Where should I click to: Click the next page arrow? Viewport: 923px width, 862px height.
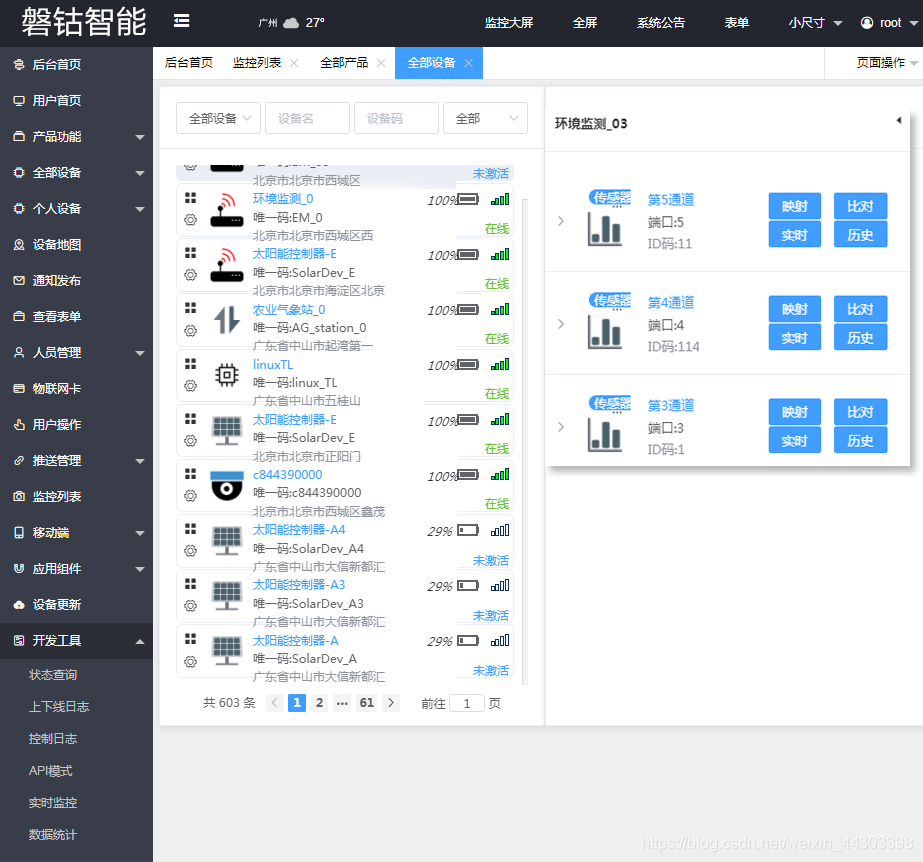[391, 702]
